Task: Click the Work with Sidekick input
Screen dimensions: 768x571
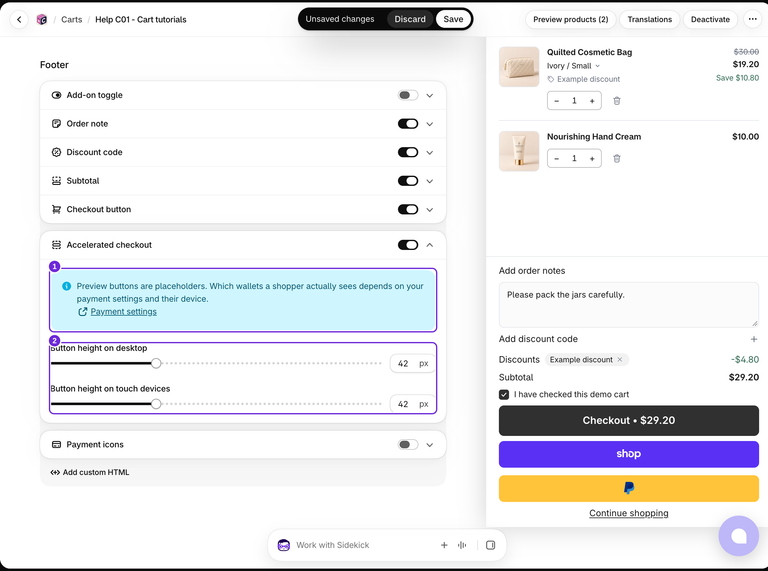Action: coord(362,545)
